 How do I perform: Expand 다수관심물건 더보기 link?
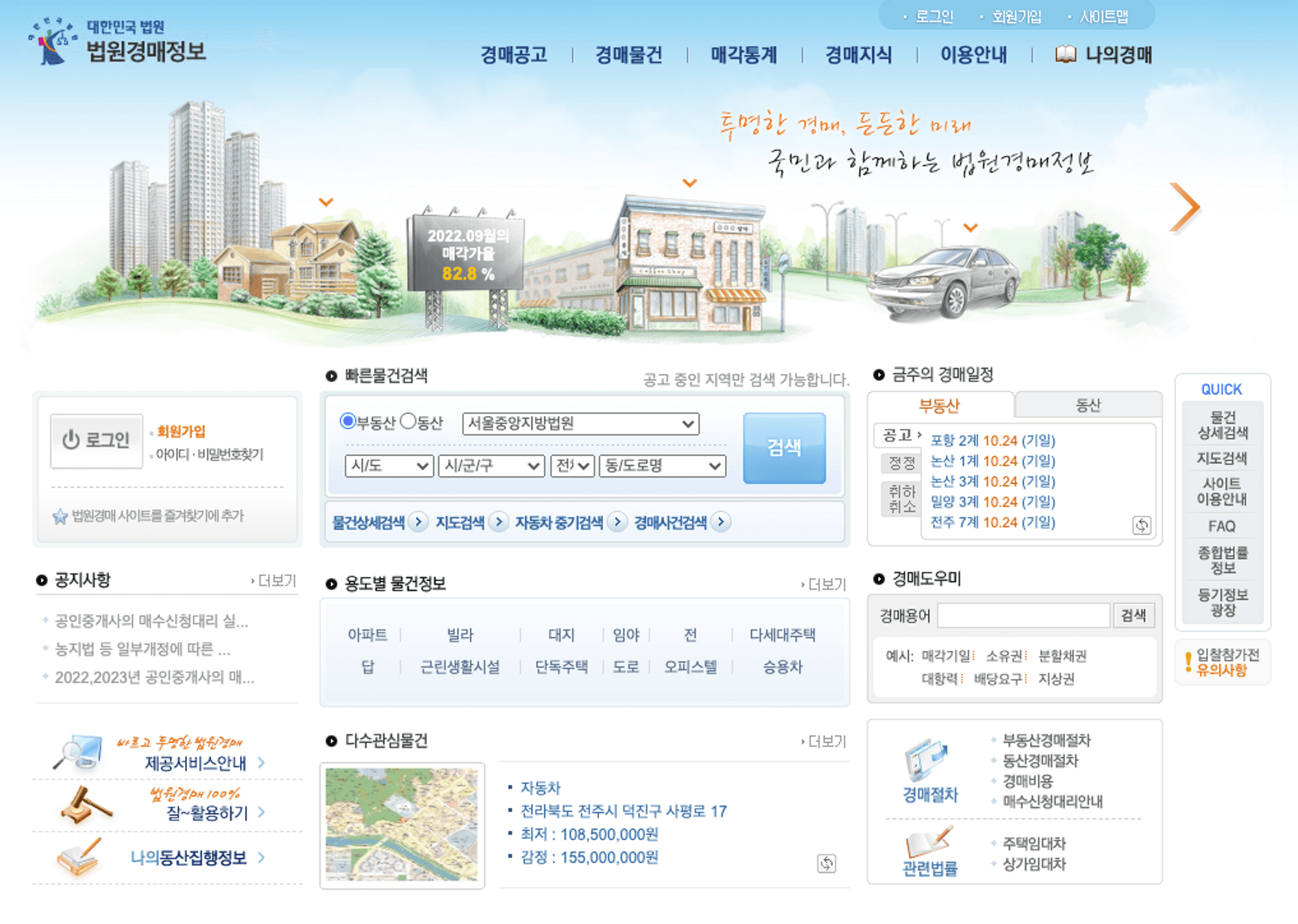coord(824,742)
